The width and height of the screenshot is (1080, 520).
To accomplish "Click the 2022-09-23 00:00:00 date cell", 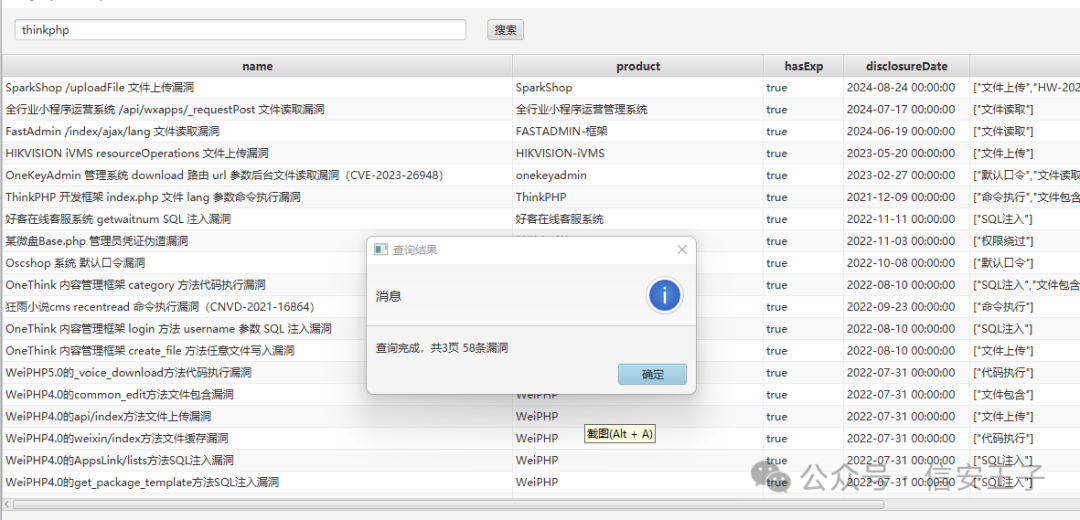I will coord(906,307).
